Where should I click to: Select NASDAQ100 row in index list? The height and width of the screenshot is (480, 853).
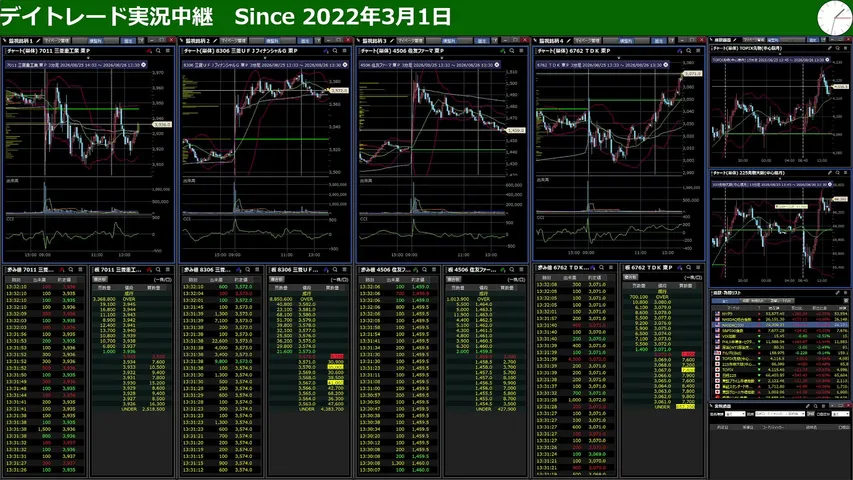pos(780,325)
